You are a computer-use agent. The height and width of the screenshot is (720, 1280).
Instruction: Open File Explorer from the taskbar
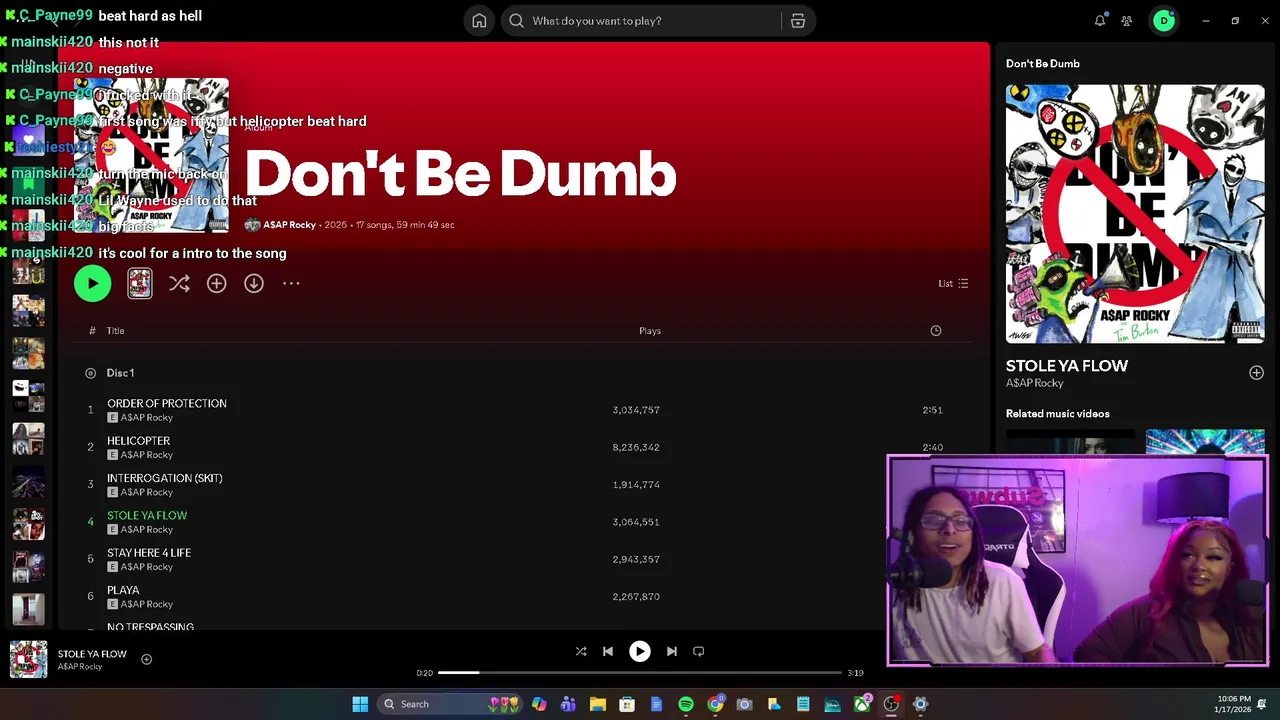(597, 704)
